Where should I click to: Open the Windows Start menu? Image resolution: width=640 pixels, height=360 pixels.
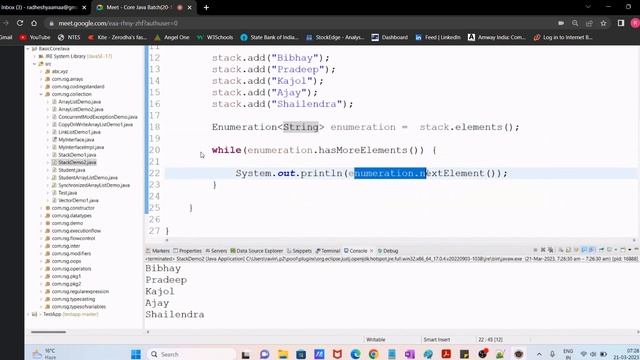click(136, 354)
